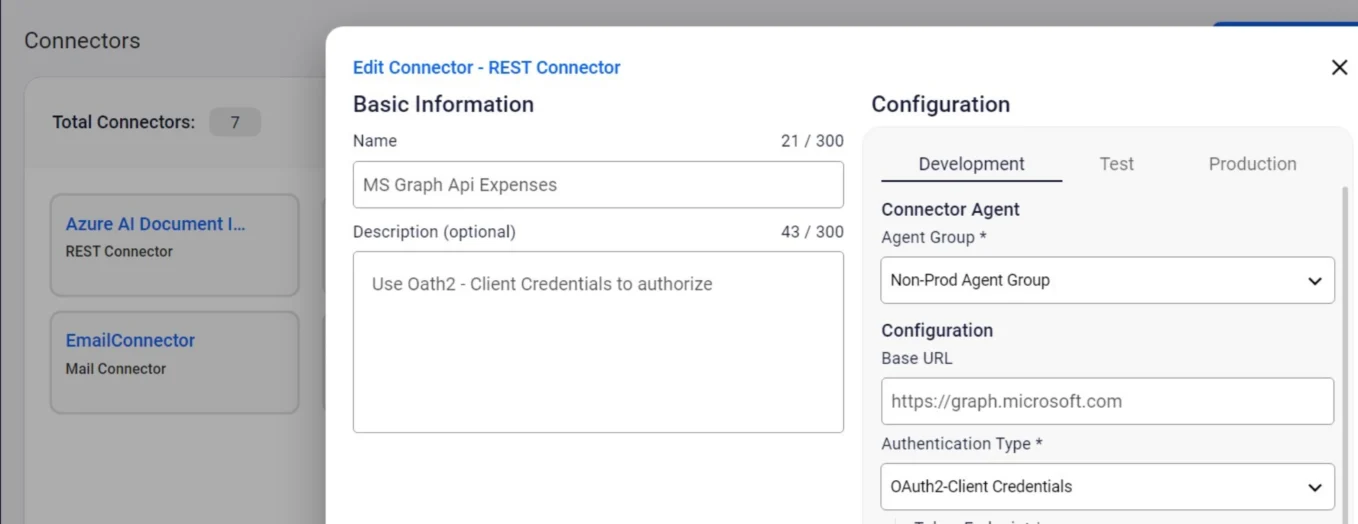Click the Name input field

pos(598,185)
